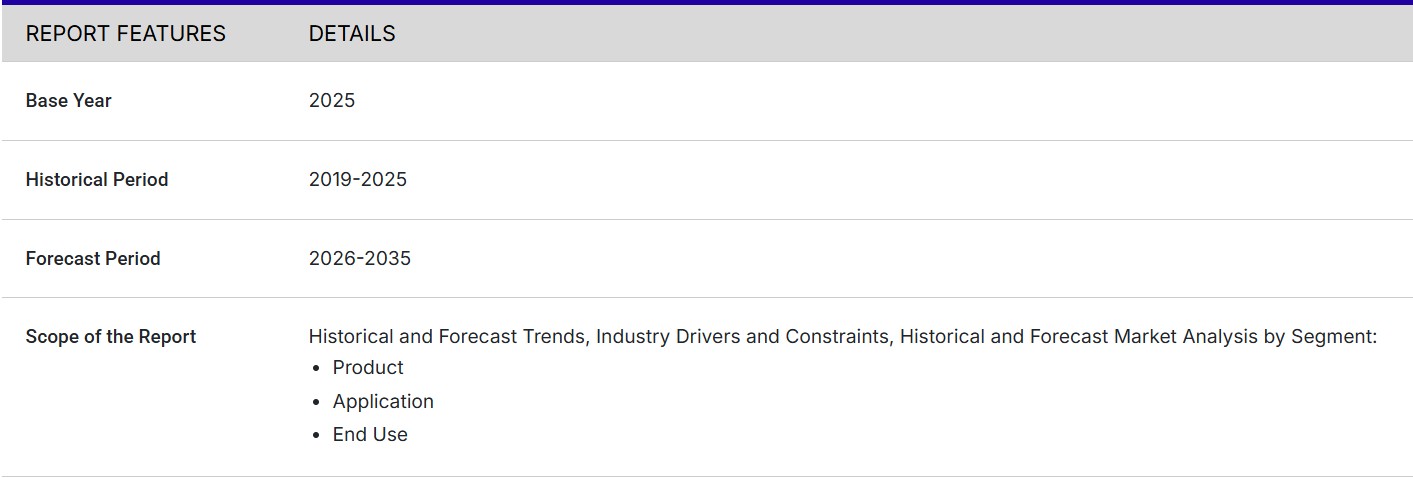Click the 2019-2025 historical period value

(x=357, y=180)
